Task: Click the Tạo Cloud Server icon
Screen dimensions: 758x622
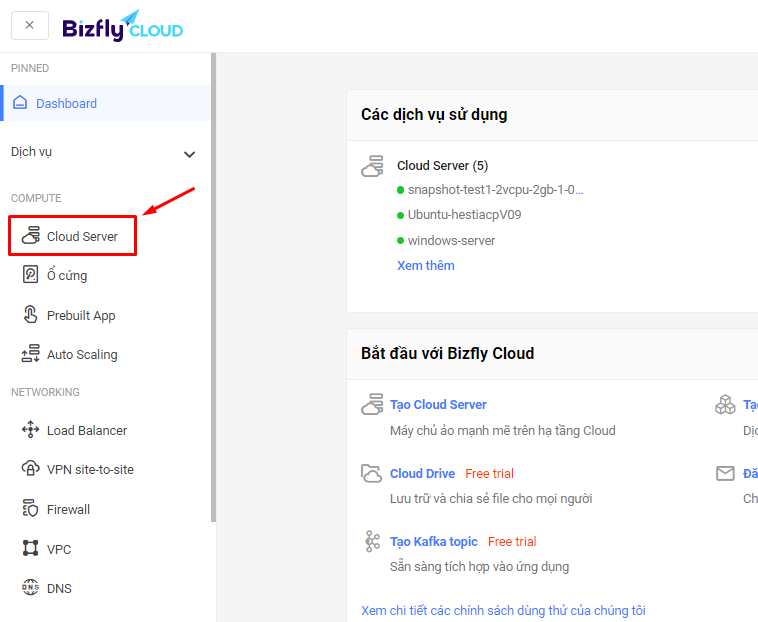Action: [x=372, y=404]
